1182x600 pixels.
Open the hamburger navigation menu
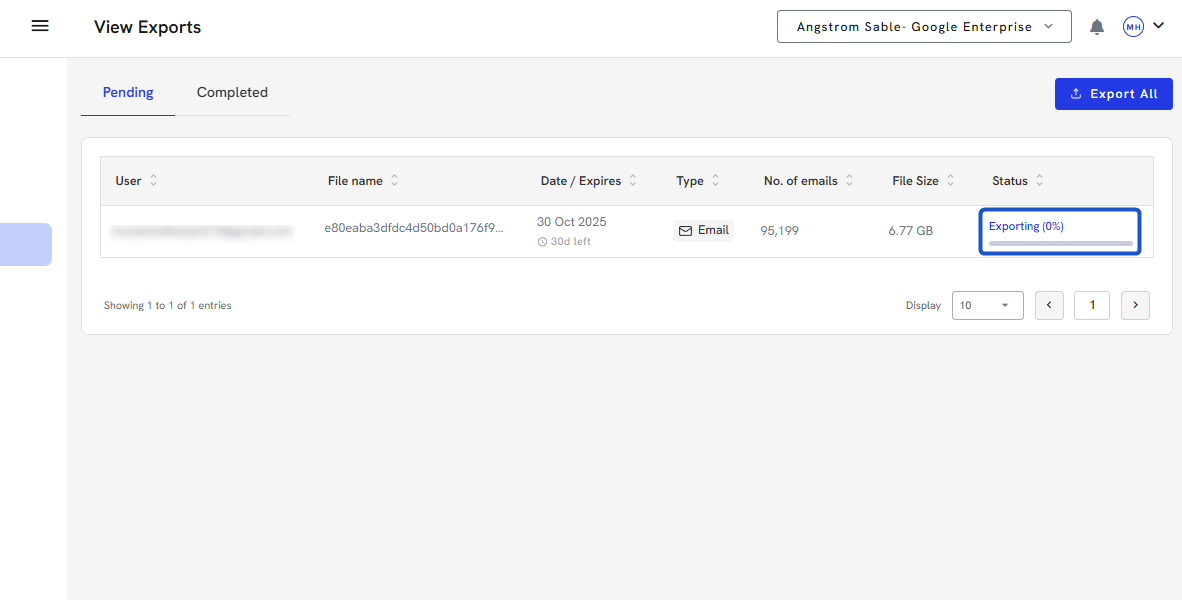pos(40,27)
